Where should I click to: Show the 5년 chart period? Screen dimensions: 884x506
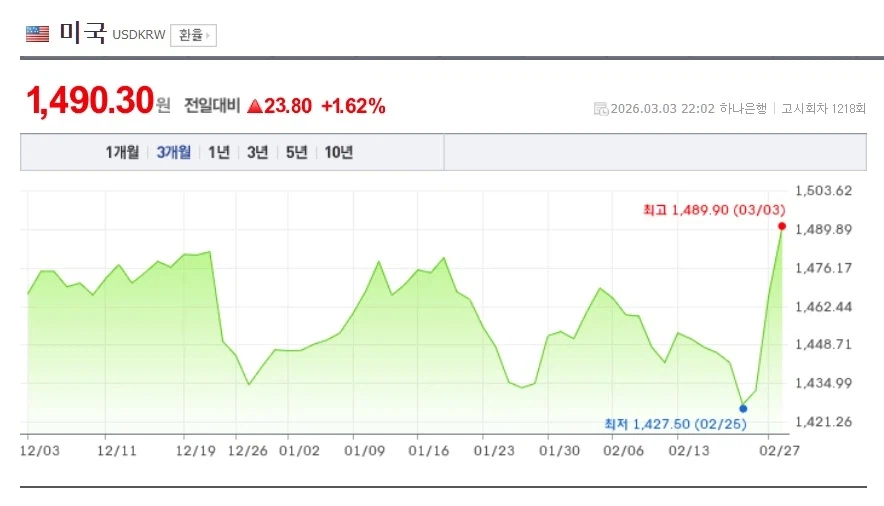point(296,153)
